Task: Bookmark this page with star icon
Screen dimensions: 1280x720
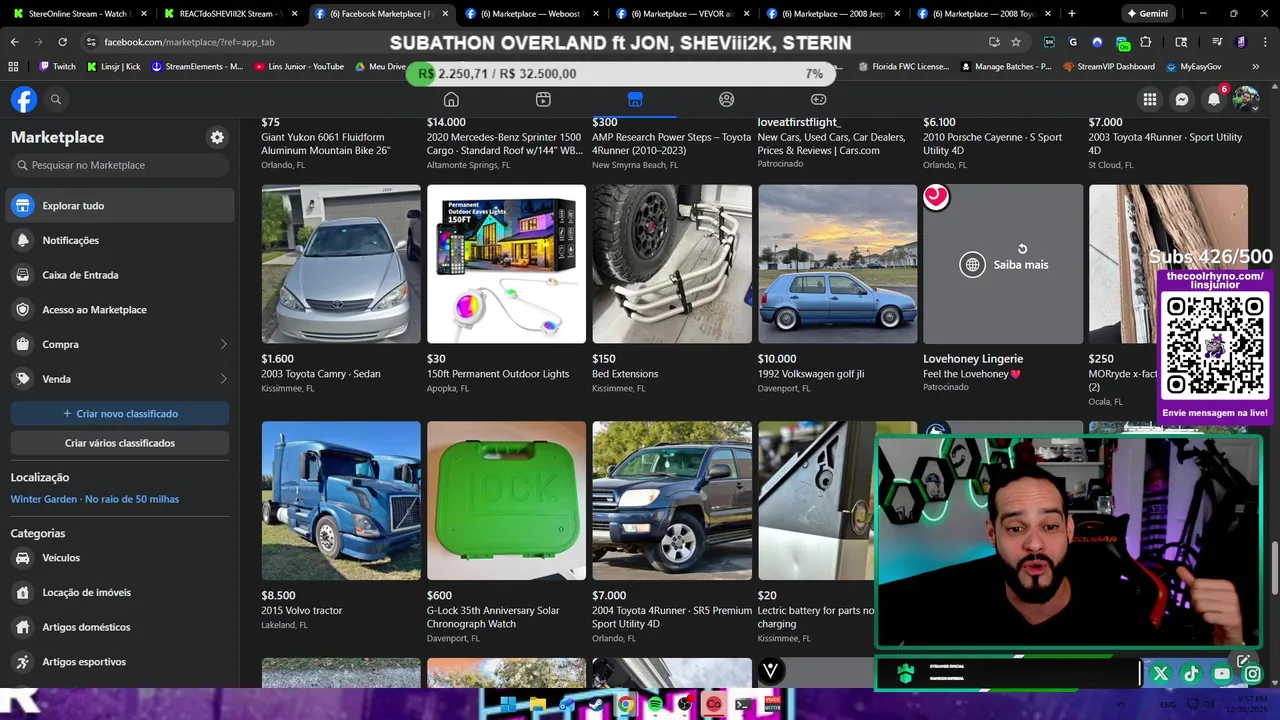Action: click(x=1016, y=42)
